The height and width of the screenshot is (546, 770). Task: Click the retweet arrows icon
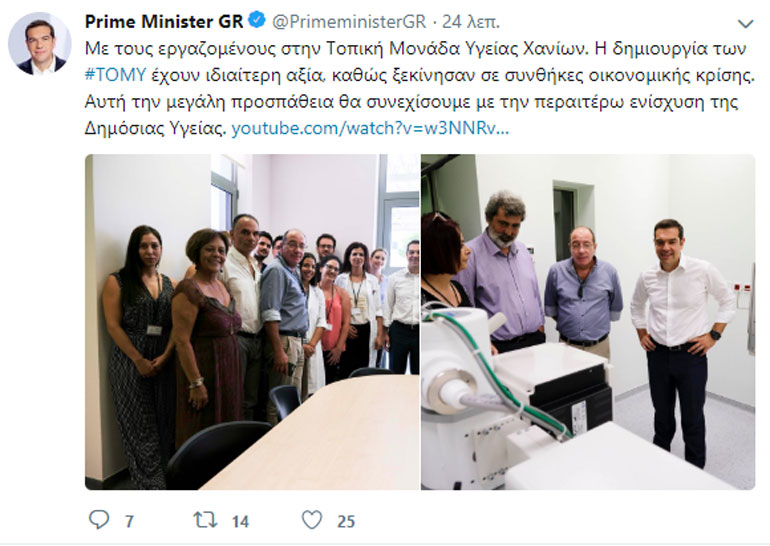click(205, 520)
